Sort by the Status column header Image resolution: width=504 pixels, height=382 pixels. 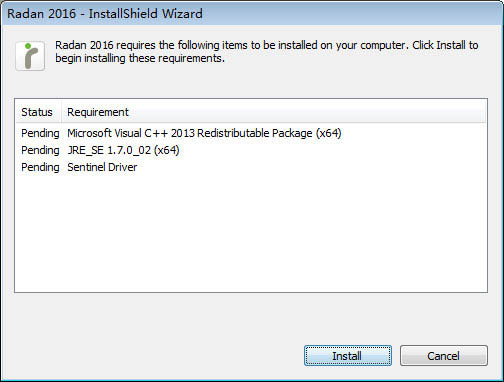click(x=37, y=112)
